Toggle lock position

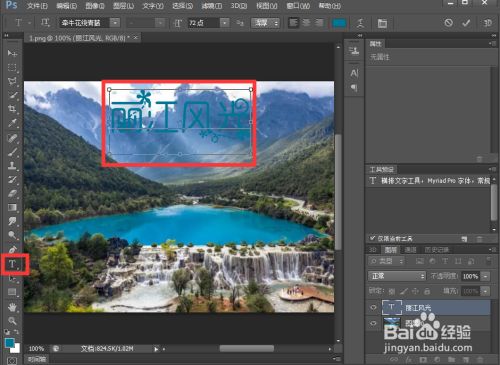point(415,291)
